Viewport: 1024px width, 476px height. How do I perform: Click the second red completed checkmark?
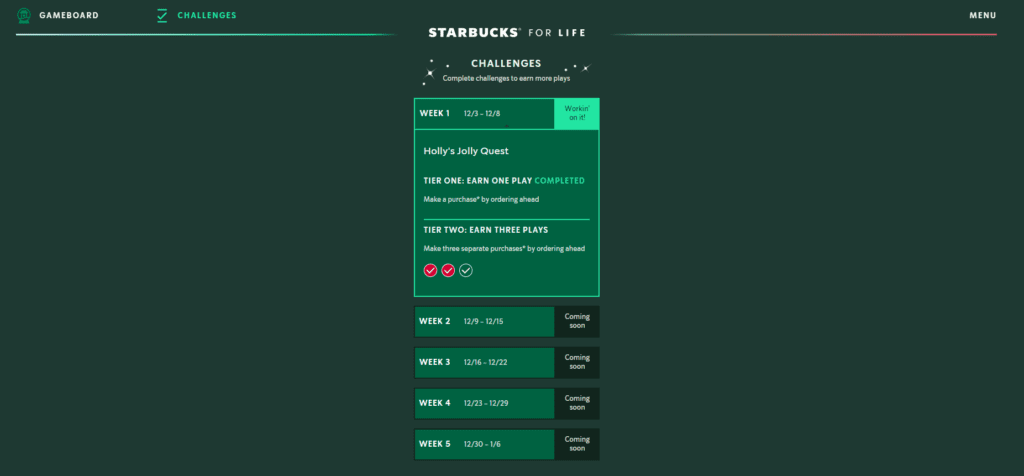coord(448,270)
